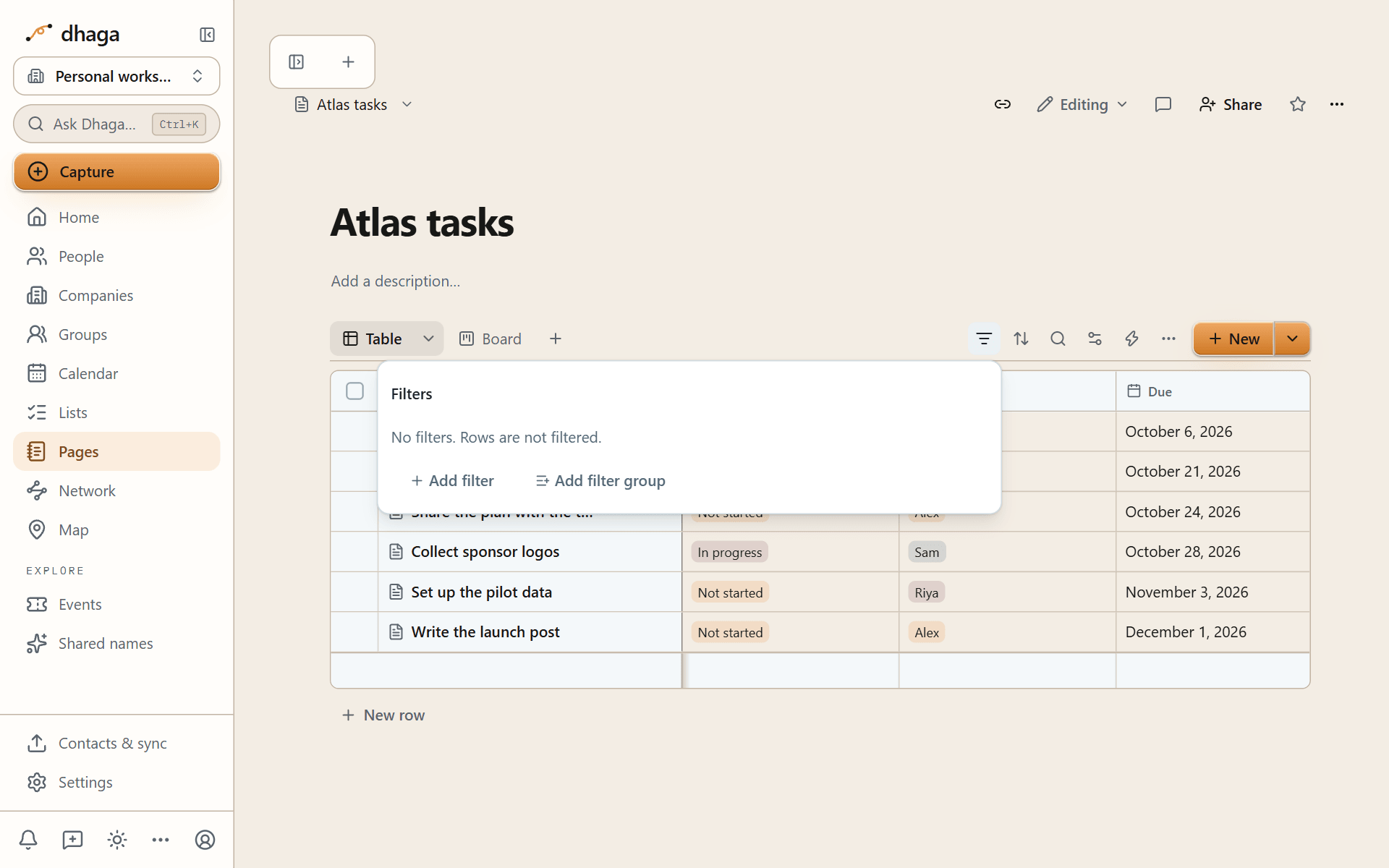The image size is (1389, 868).
Task: Open People in the sidebar
Action: click(x=116, y=256)
